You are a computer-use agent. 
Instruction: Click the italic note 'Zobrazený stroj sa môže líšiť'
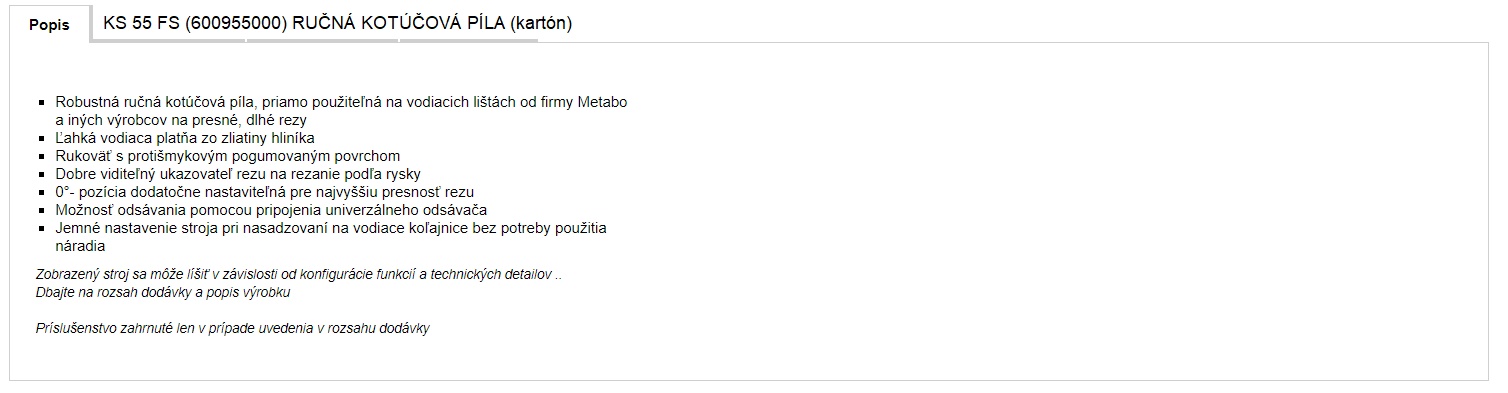(x=298, y=274)
